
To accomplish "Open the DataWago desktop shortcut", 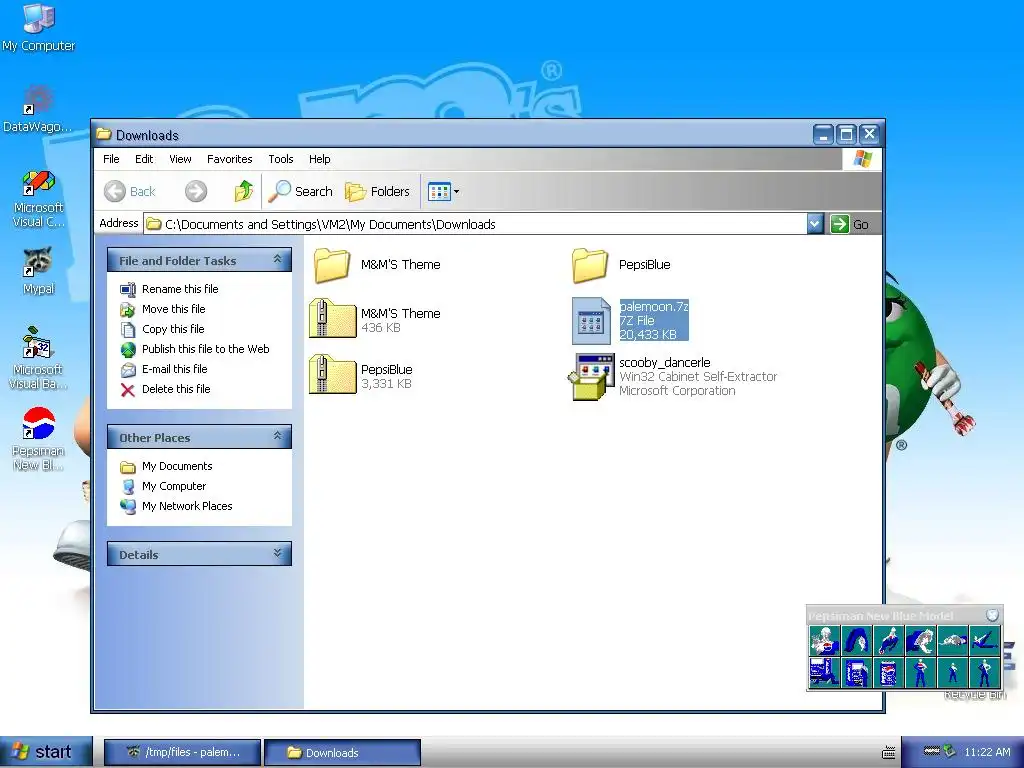I will pyautogui.click(x=38, y=108).
